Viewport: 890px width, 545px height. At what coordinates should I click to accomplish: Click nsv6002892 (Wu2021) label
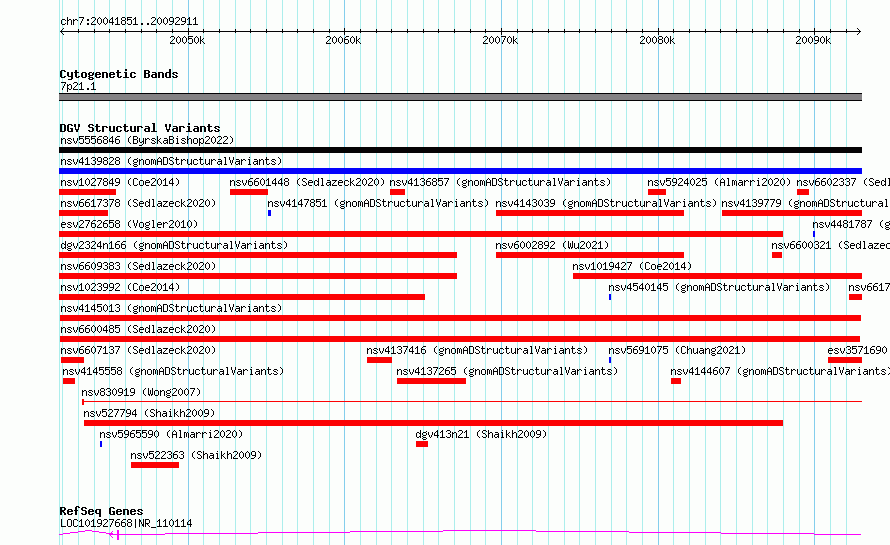(552, 245)
